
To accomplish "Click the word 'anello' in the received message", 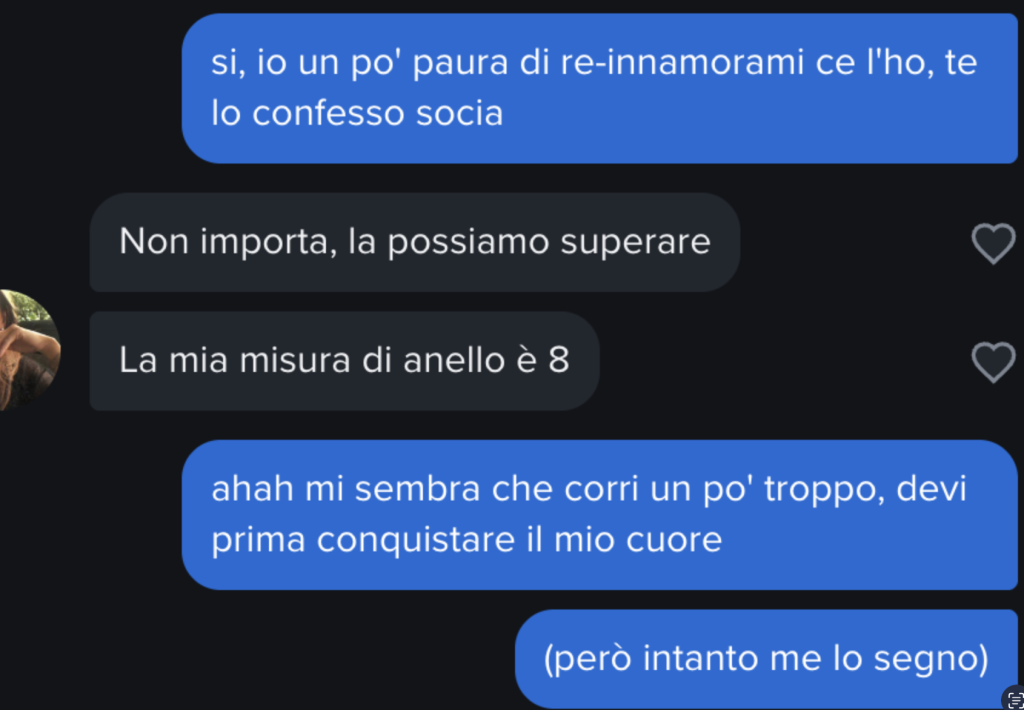I will (x=454, y=361).
